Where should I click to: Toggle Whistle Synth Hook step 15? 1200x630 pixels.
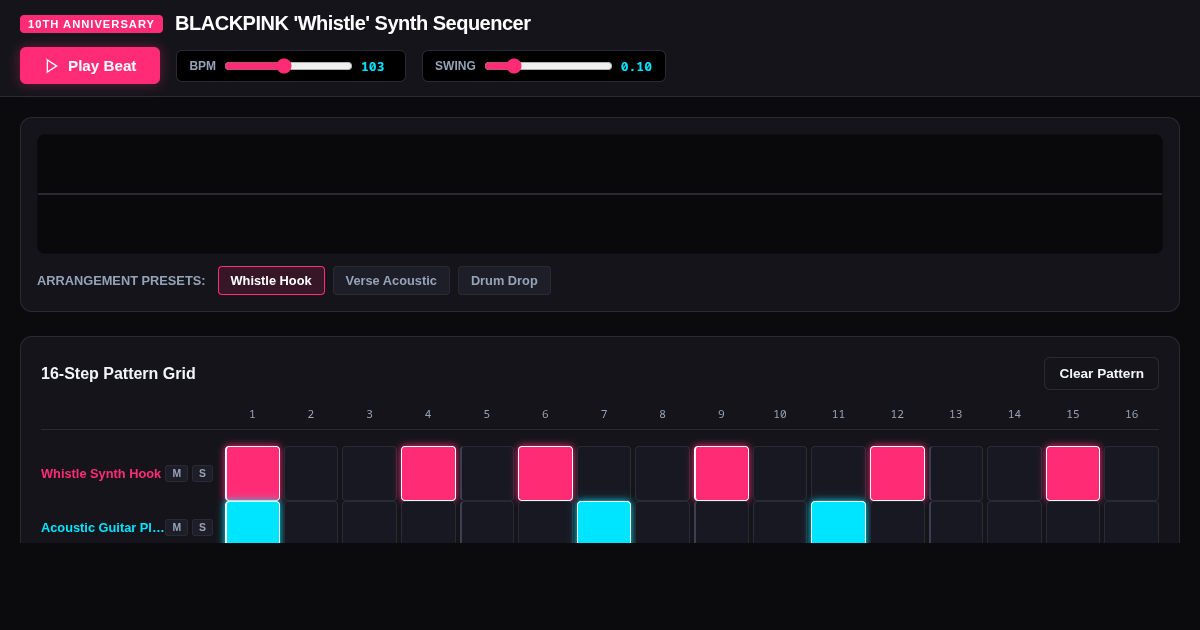(x=1073, y=473)
